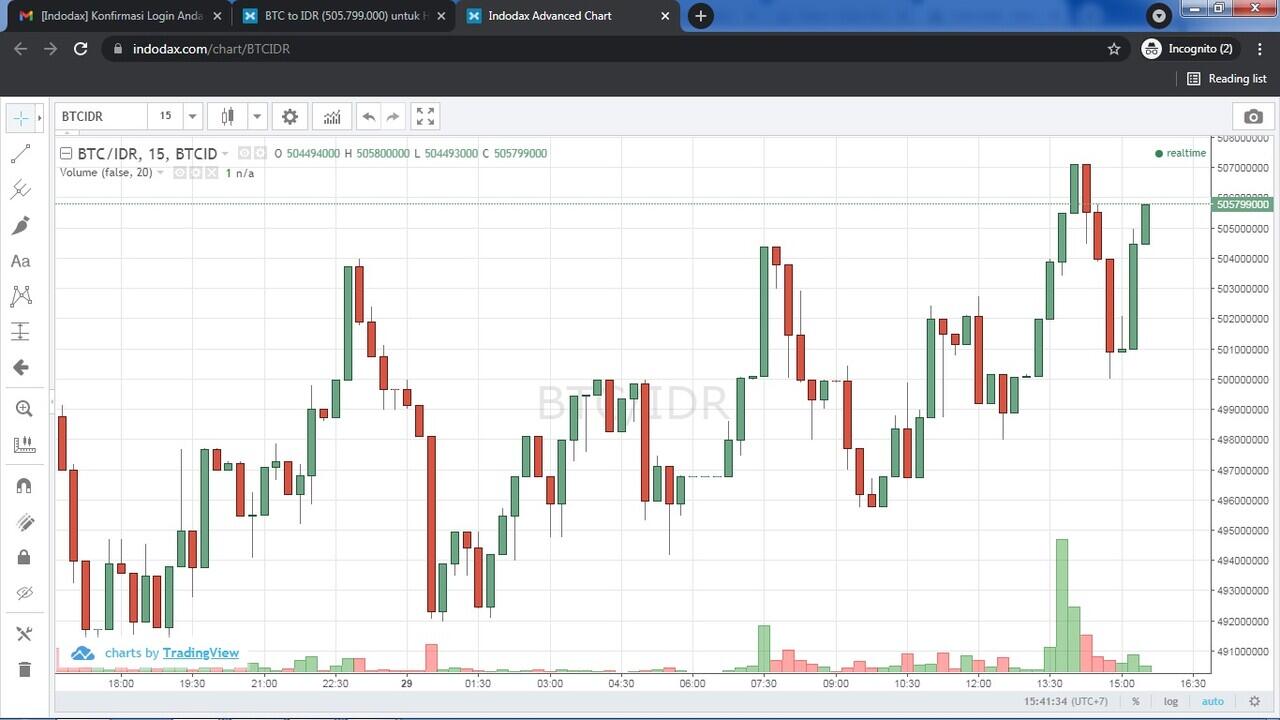Viewport: 1280px width, 720px height.
Task: Select the trend line drawing tool
Action: click(x=21, y=154)
